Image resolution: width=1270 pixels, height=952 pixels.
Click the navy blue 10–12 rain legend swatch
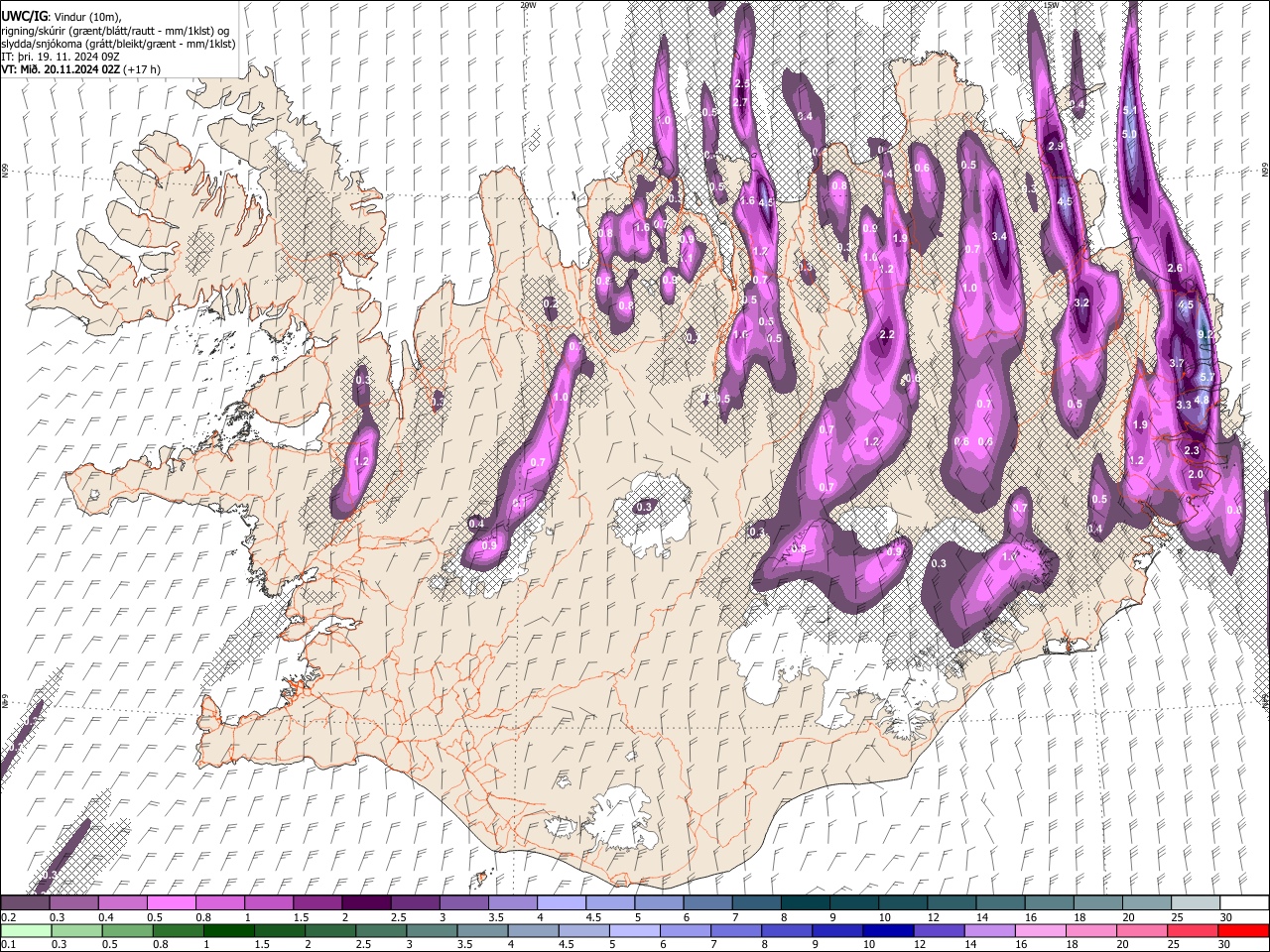point(888,931)
